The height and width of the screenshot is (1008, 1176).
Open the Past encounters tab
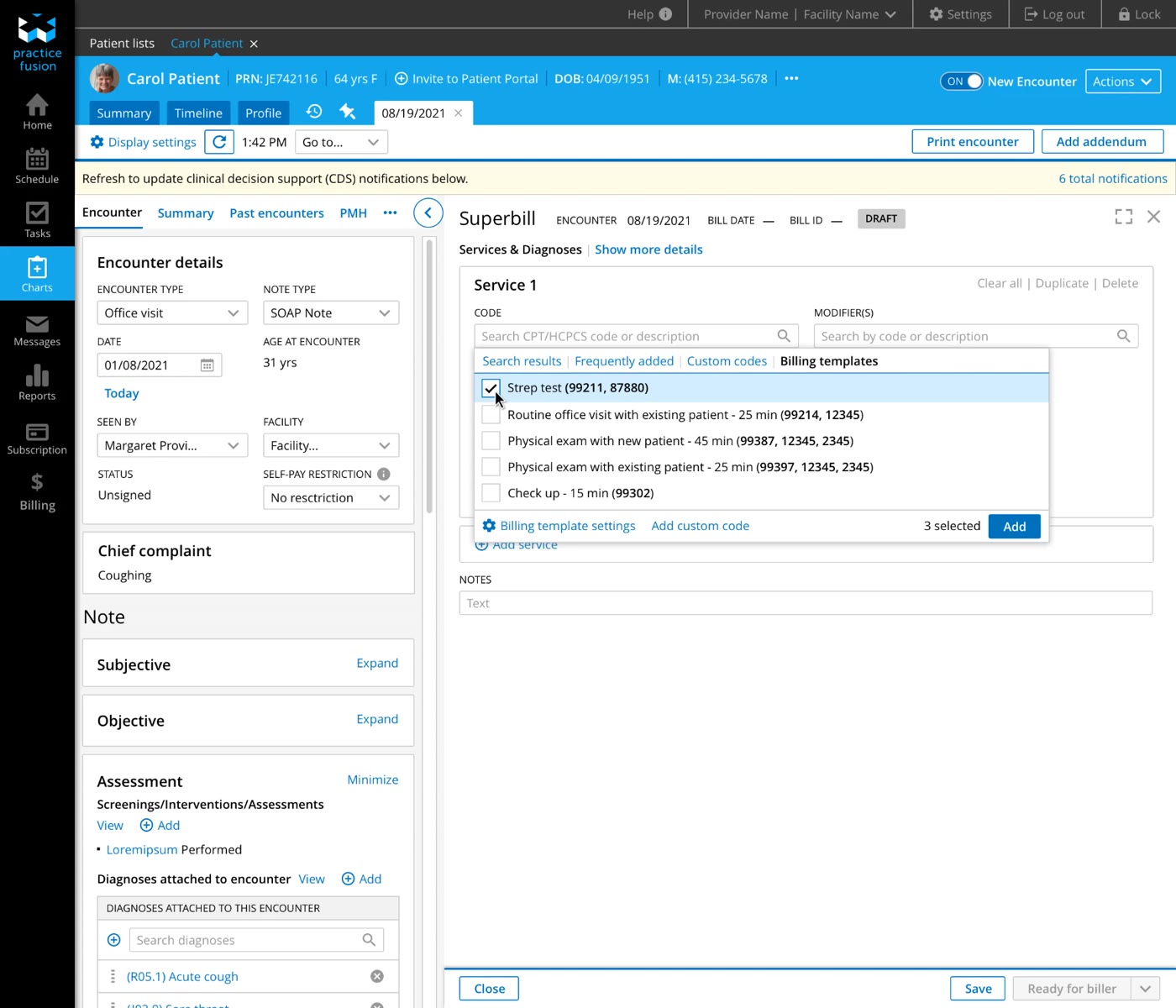pyautogui.click(x=276, y=213)
